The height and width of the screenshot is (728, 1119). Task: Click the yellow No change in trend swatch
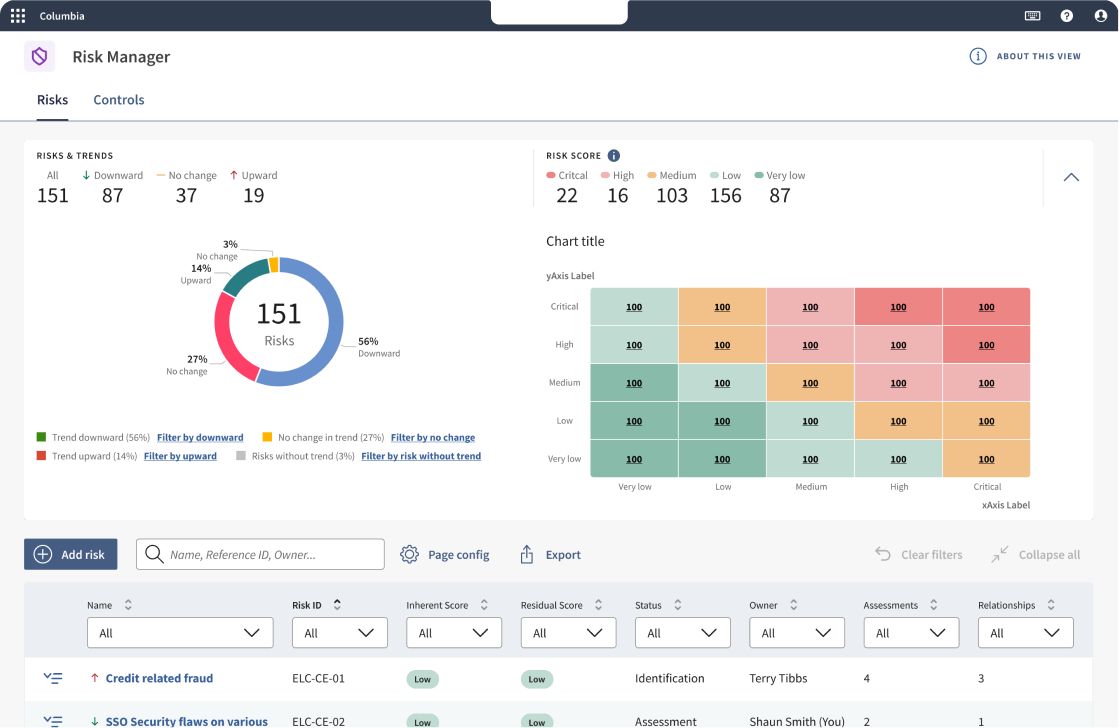point(268,437)
